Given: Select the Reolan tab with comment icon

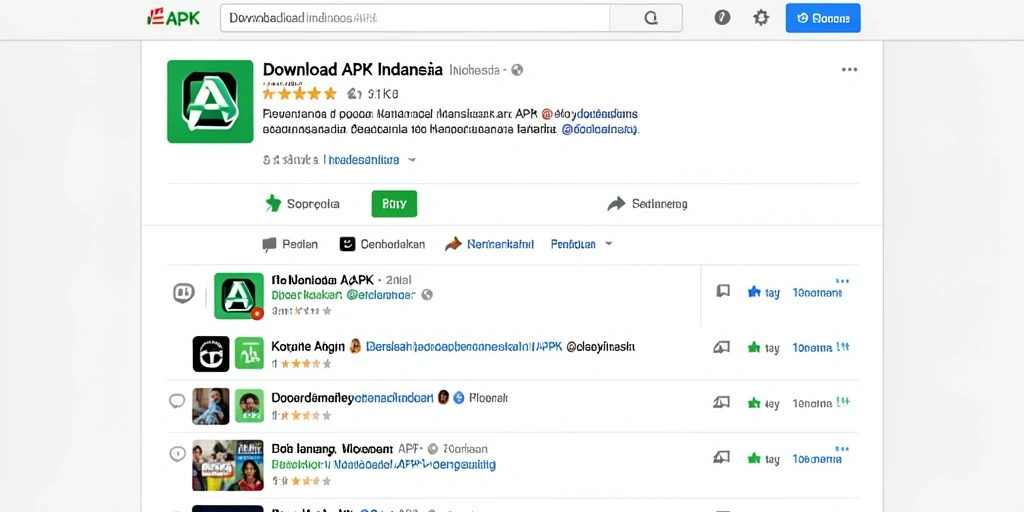Looking at the screenshot, I should [x=290, y=244].
